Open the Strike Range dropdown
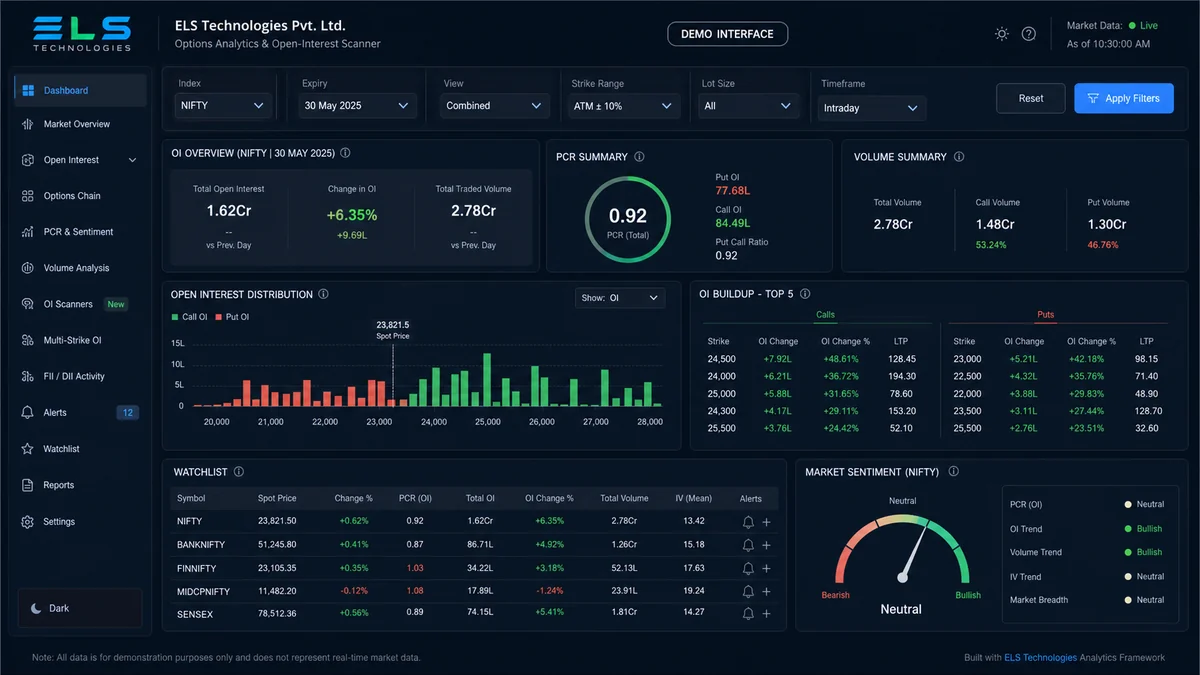1200x675 pixels. pos(623,105)
